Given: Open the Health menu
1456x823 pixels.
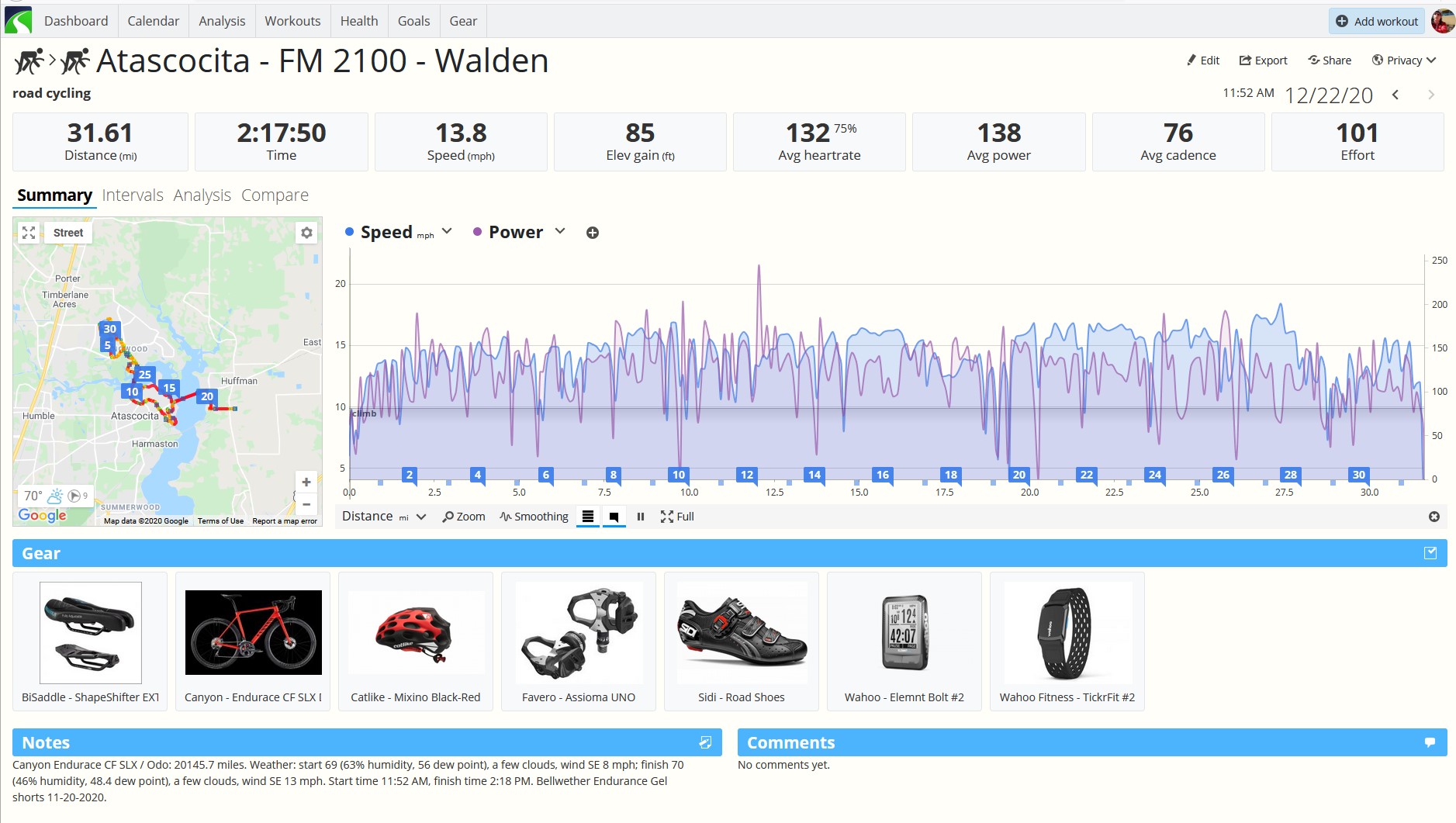Looking at the screenshot, I should click(359, 21).
